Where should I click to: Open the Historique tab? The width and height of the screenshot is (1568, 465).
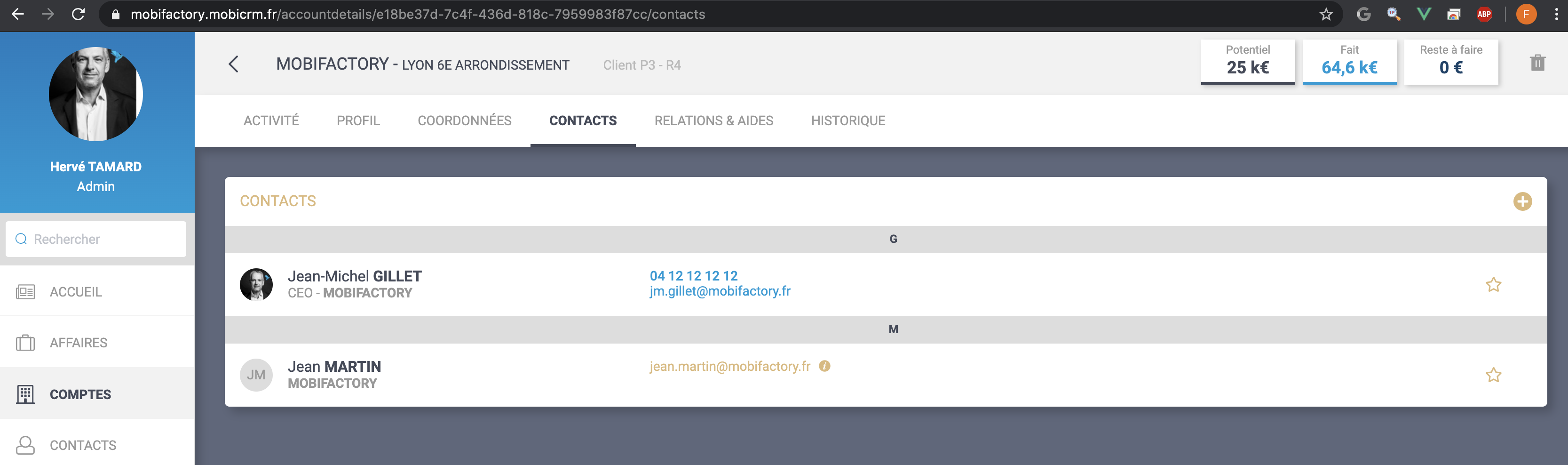point(847,120)
